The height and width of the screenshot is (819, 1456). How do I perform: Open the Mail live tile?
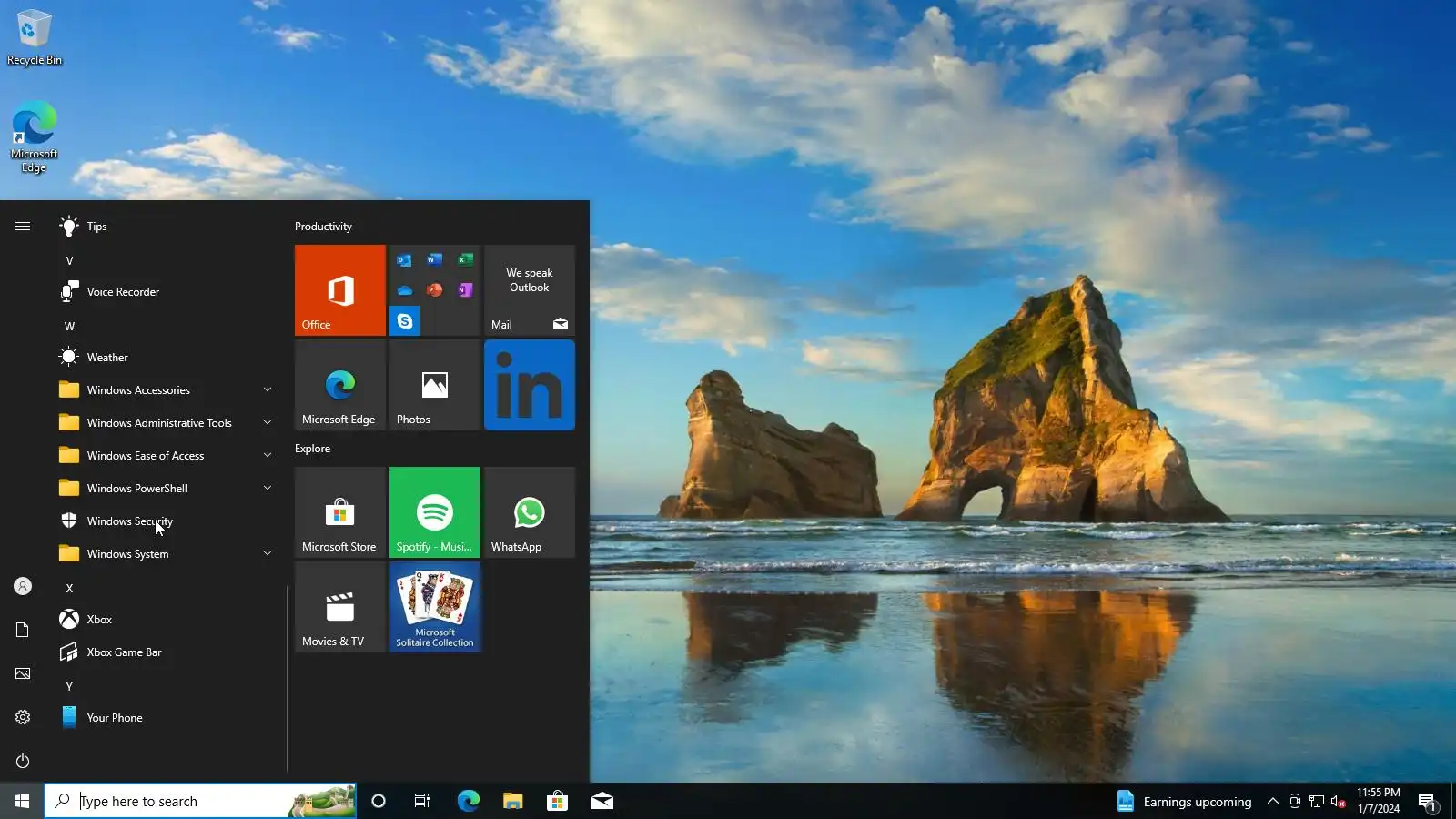(530, 290)
